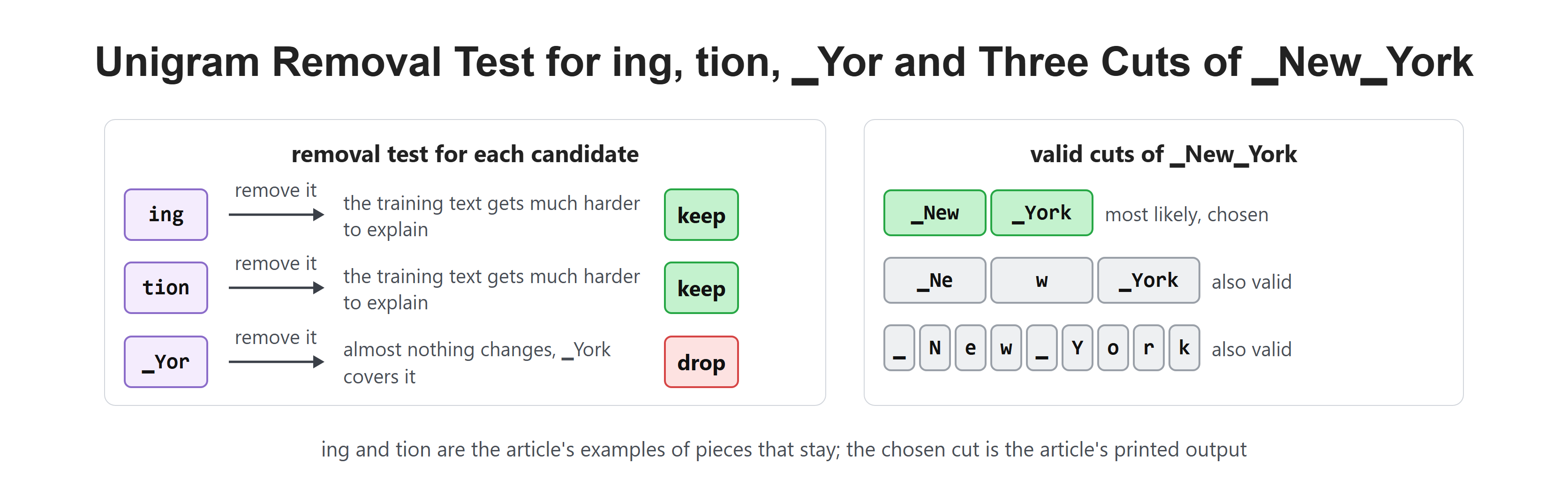This screenshot has width=1568, height=494.
Task: Click the purple ing candidate box
Action: point(166,215)
